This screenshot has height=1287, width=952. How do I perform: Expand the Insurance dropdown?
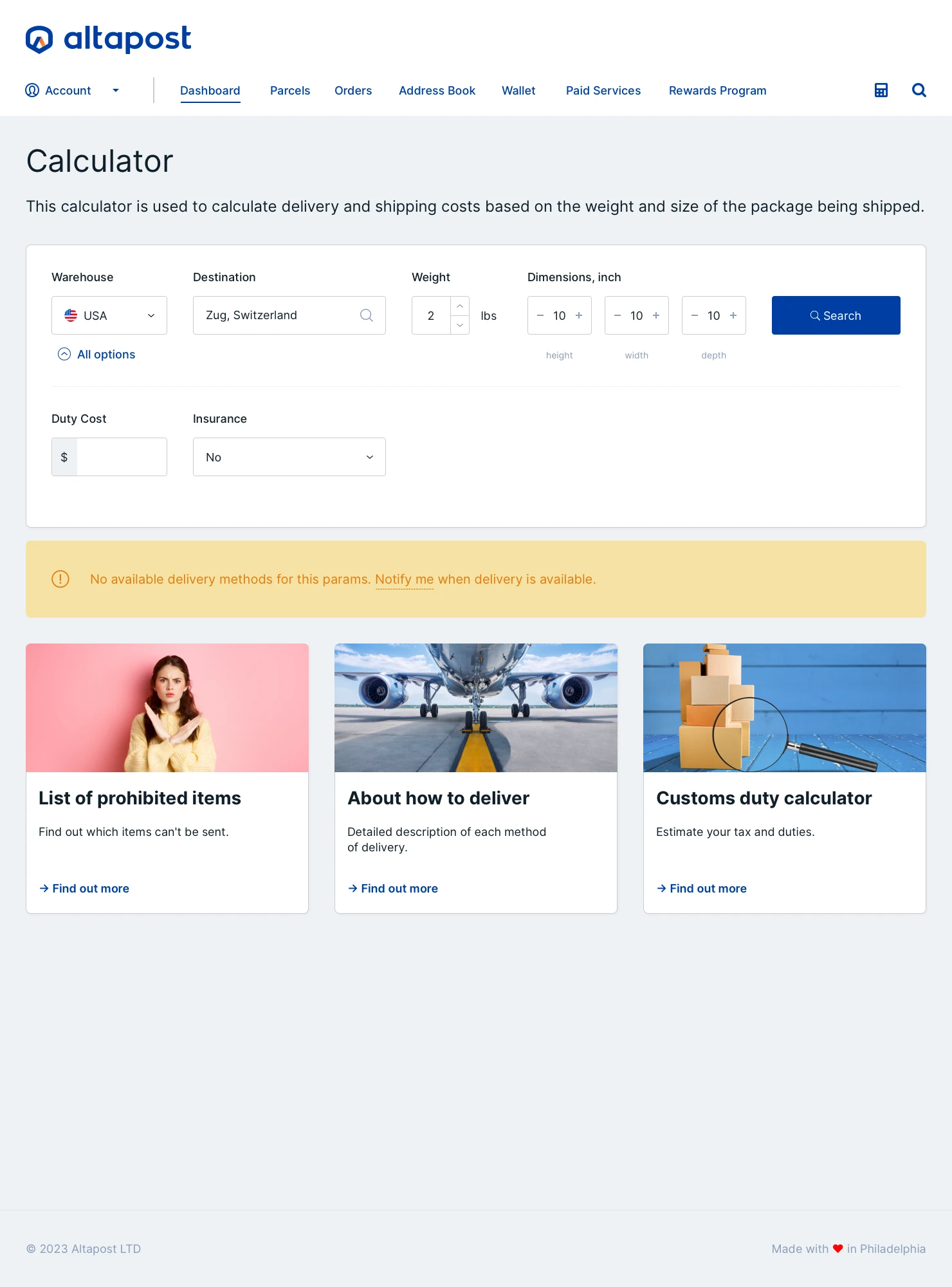tap(289, 457)
